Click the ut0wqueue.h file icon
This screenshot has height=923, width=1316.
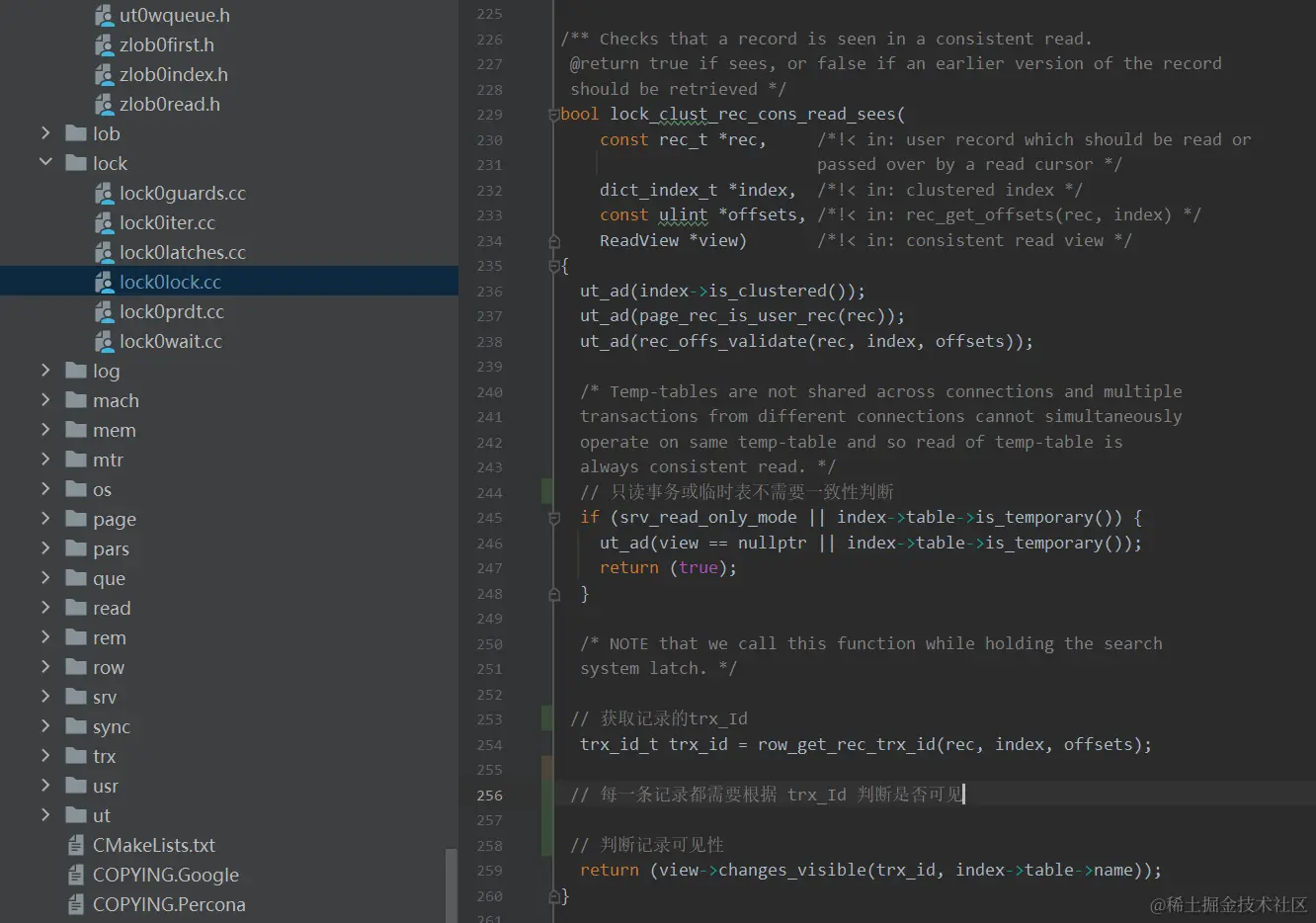click(104, 15)
